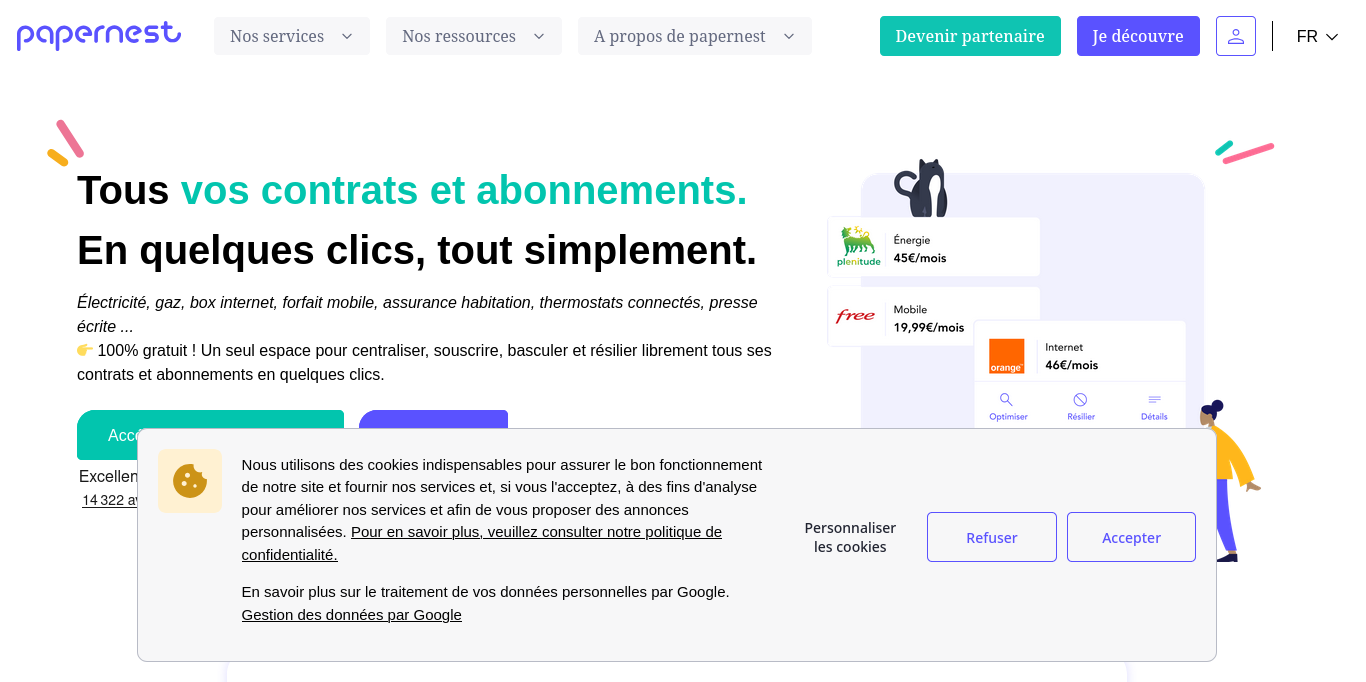Image resolution: width=1366 pixels, height=682 pixels.
Task: Click the user account icon
Action: [1236, 35]
